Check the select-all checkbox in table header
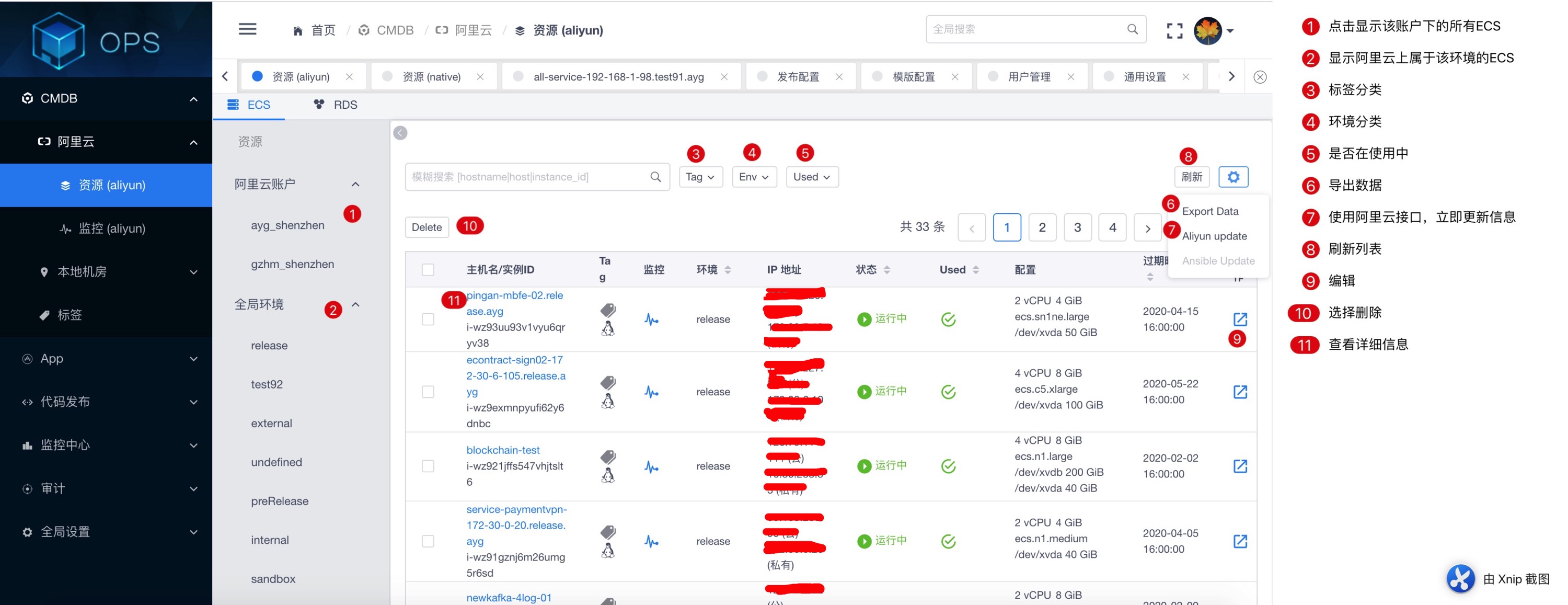This screenshot has height=605, width=1568. pos(428,269)
